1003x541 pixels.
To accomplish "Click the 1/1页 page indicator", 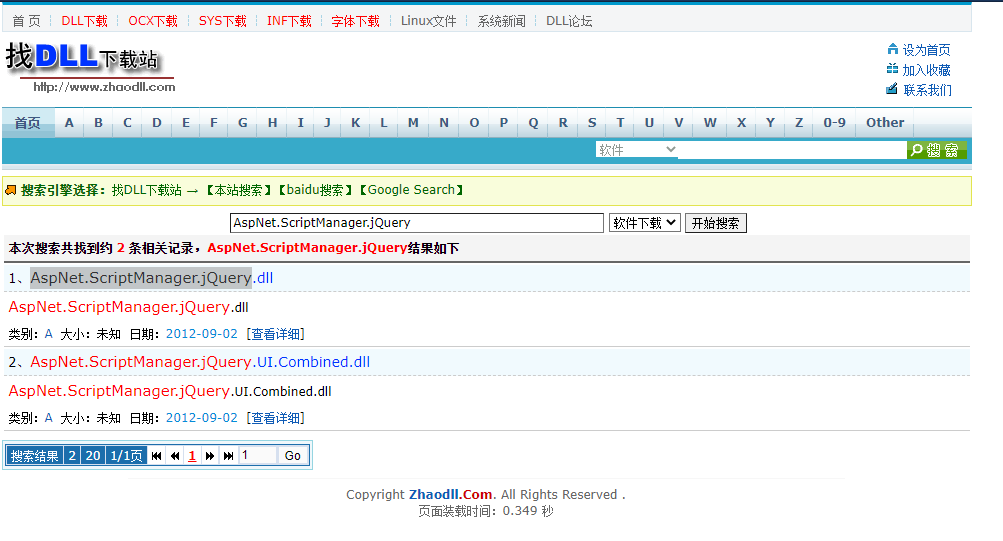I will click(x=126, y=456).
